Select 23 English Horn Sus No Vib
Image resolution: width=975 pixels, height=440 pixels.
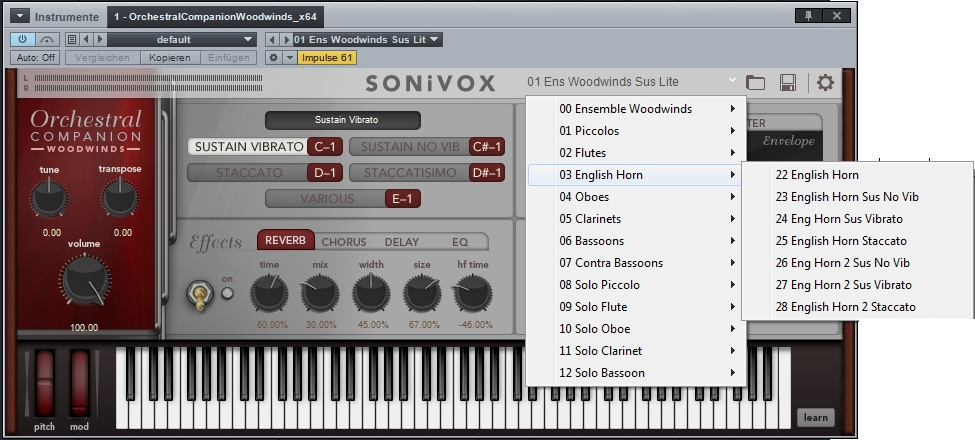(x=857, y=197)
